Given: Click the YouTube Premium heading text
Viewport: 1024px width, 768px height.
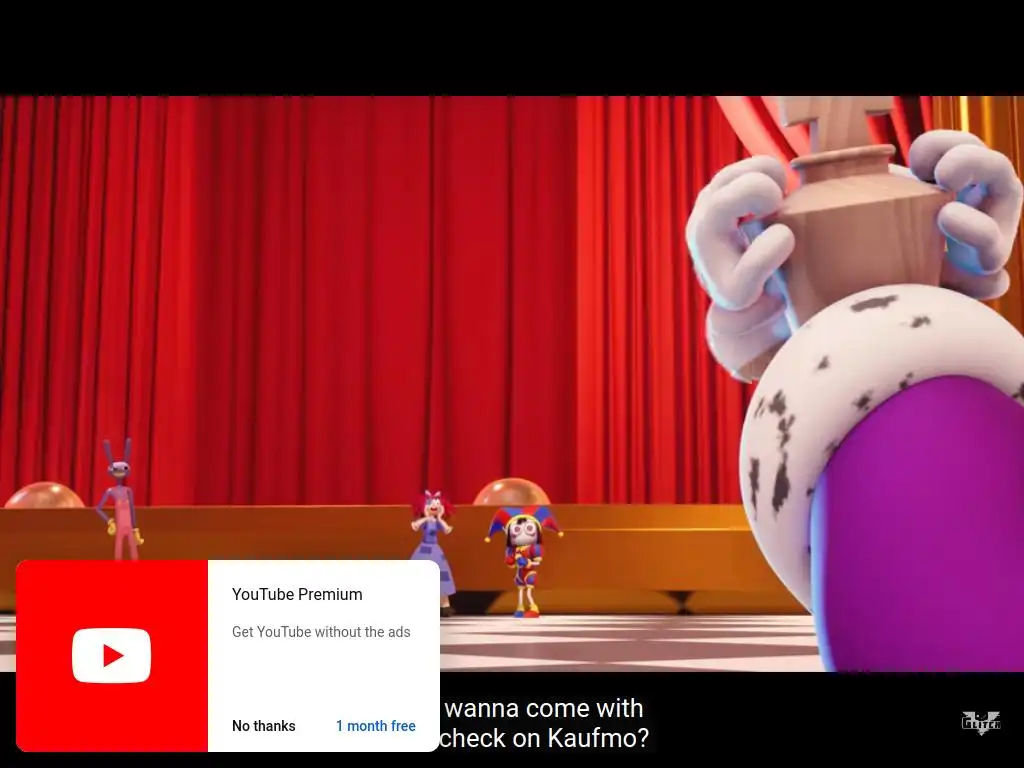Looking at the screenshot, I should coord(297,594).
